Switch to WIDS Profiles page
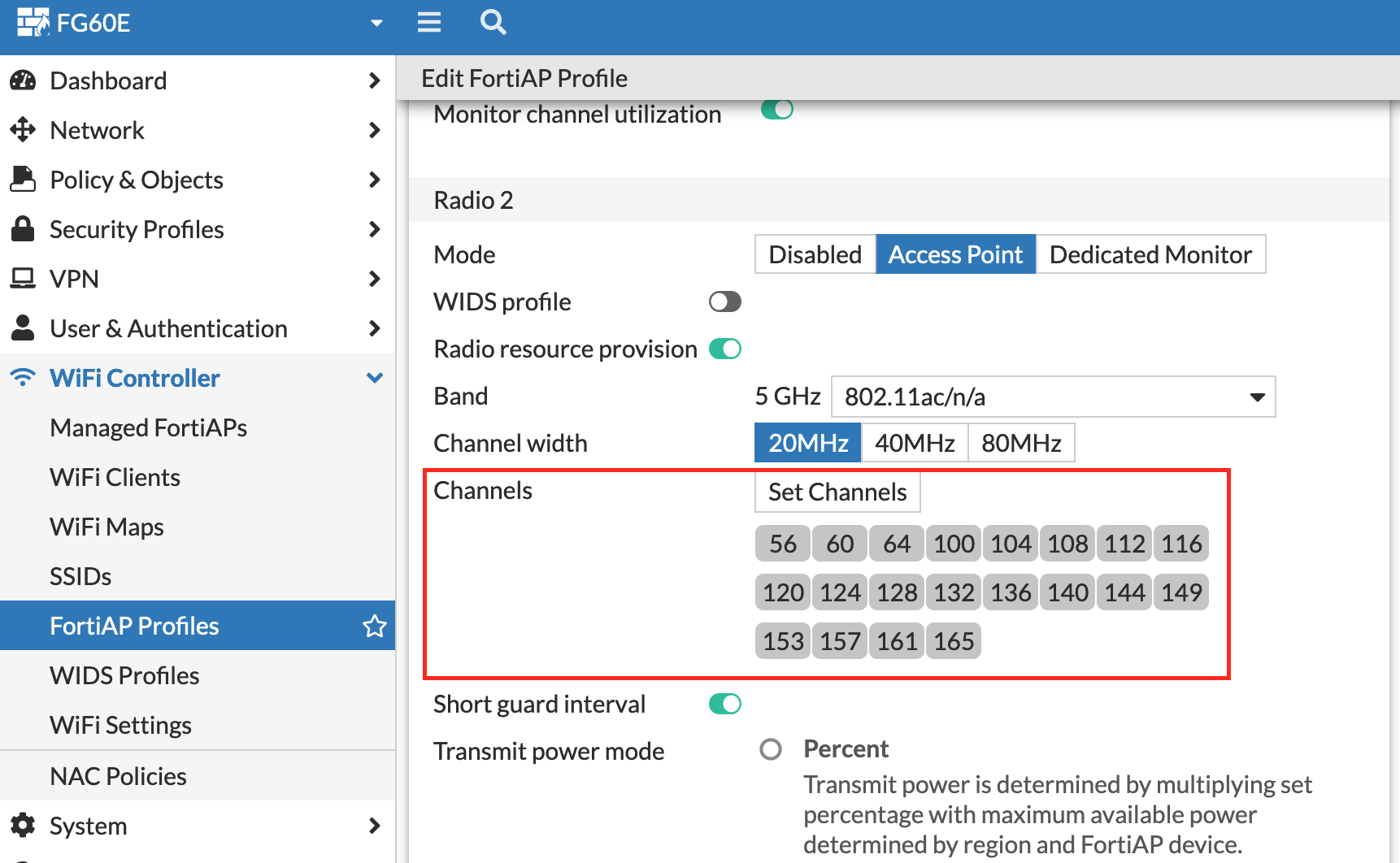 [x=124, y=675]
